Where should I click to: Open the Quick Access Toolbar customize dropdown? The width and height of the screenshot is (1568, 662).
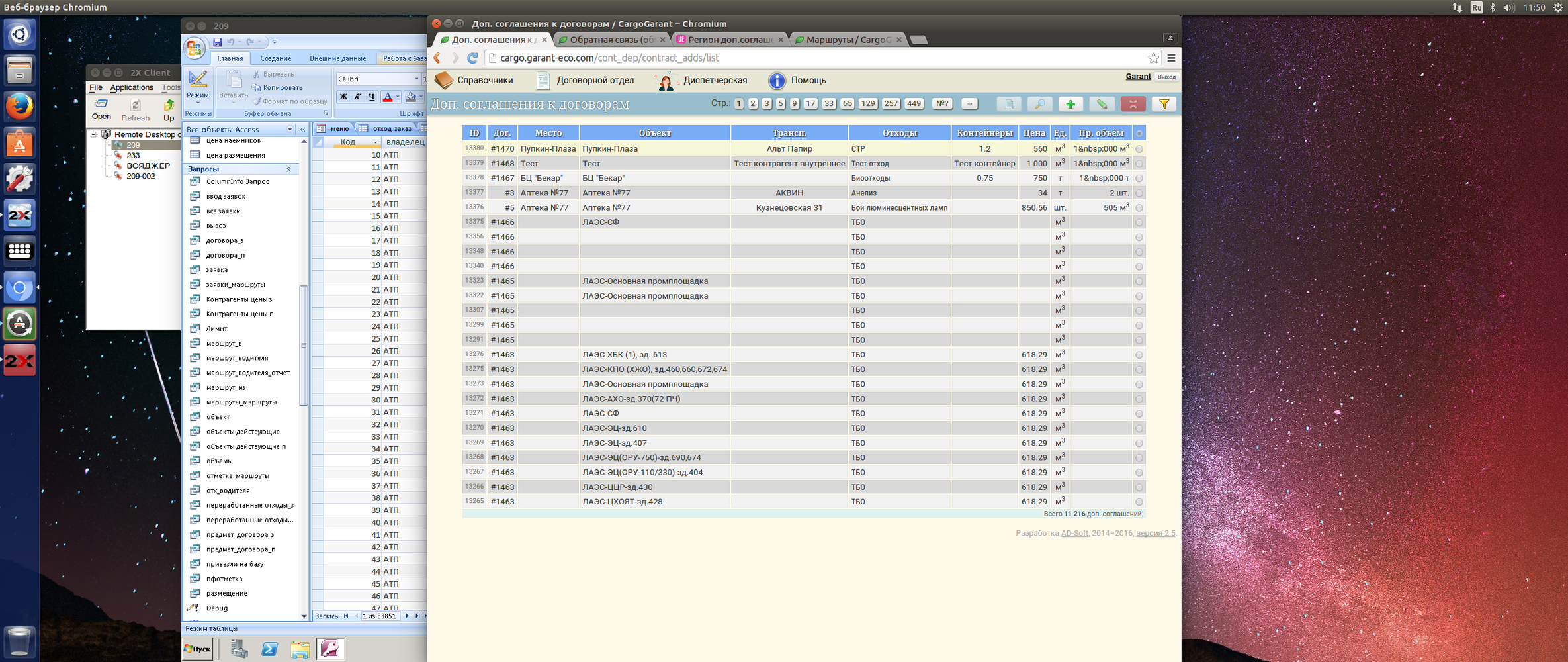click(275, 42)
